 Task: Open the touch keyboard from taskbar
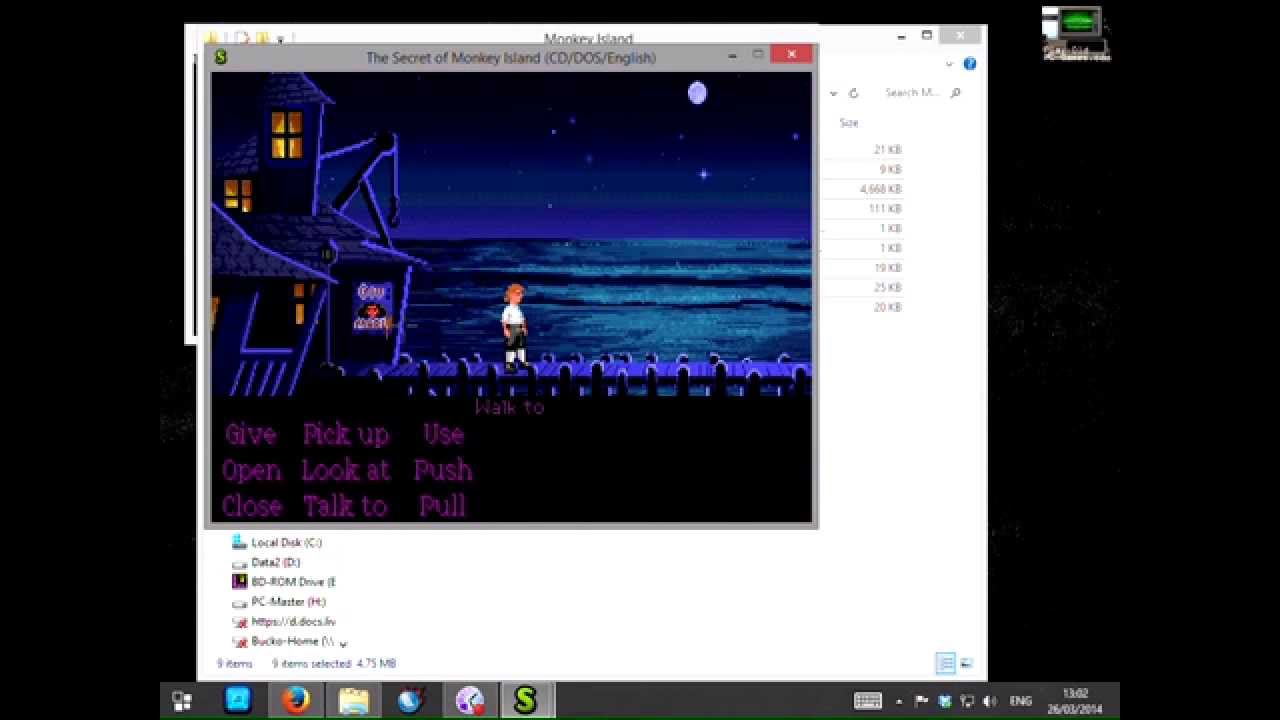pos(868,701)
